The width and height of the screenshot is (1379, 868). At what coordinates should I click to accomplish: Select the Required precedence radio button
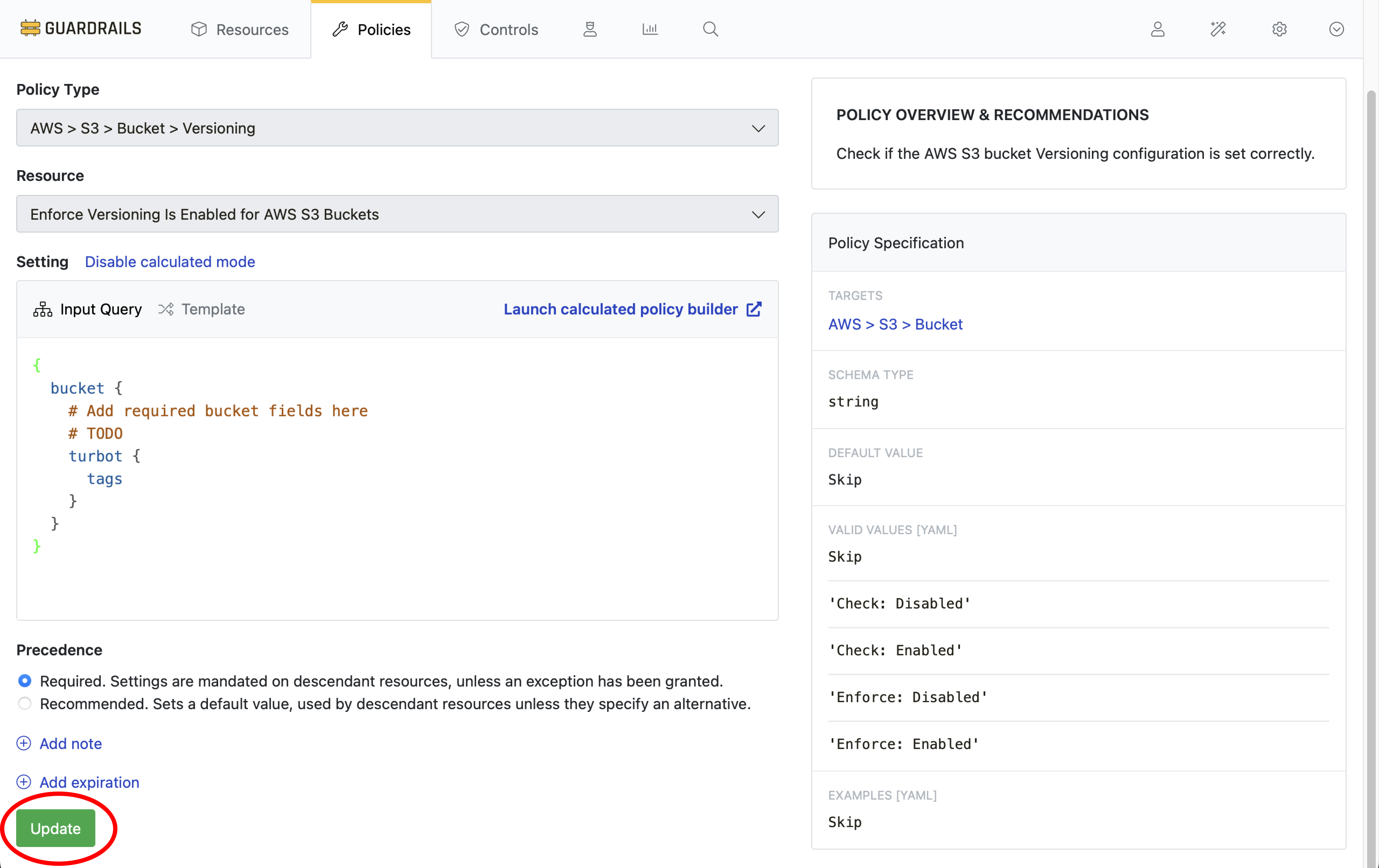coord(25,681)
